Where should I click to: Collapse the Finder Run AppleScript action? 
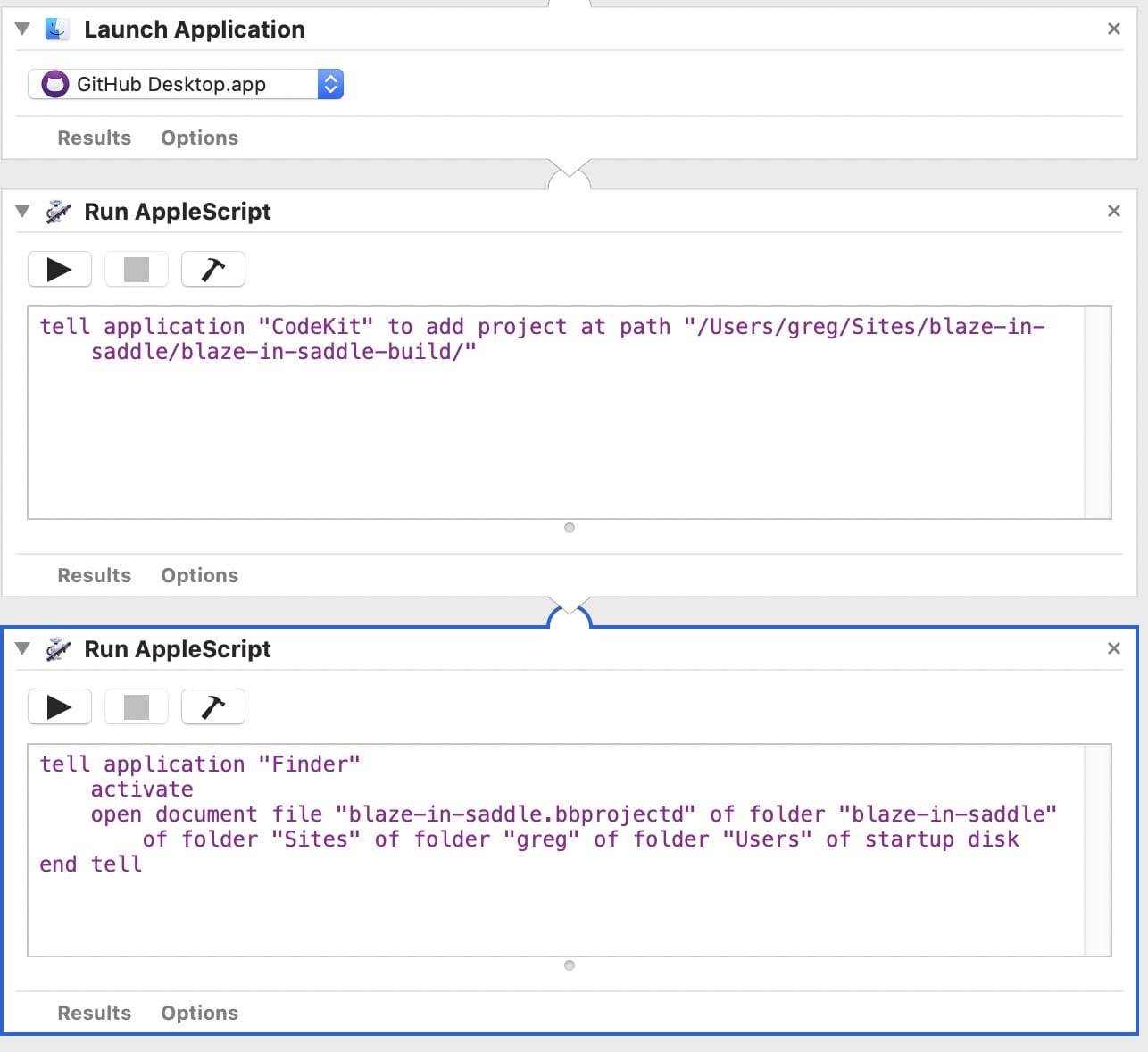tap(23, 648)
